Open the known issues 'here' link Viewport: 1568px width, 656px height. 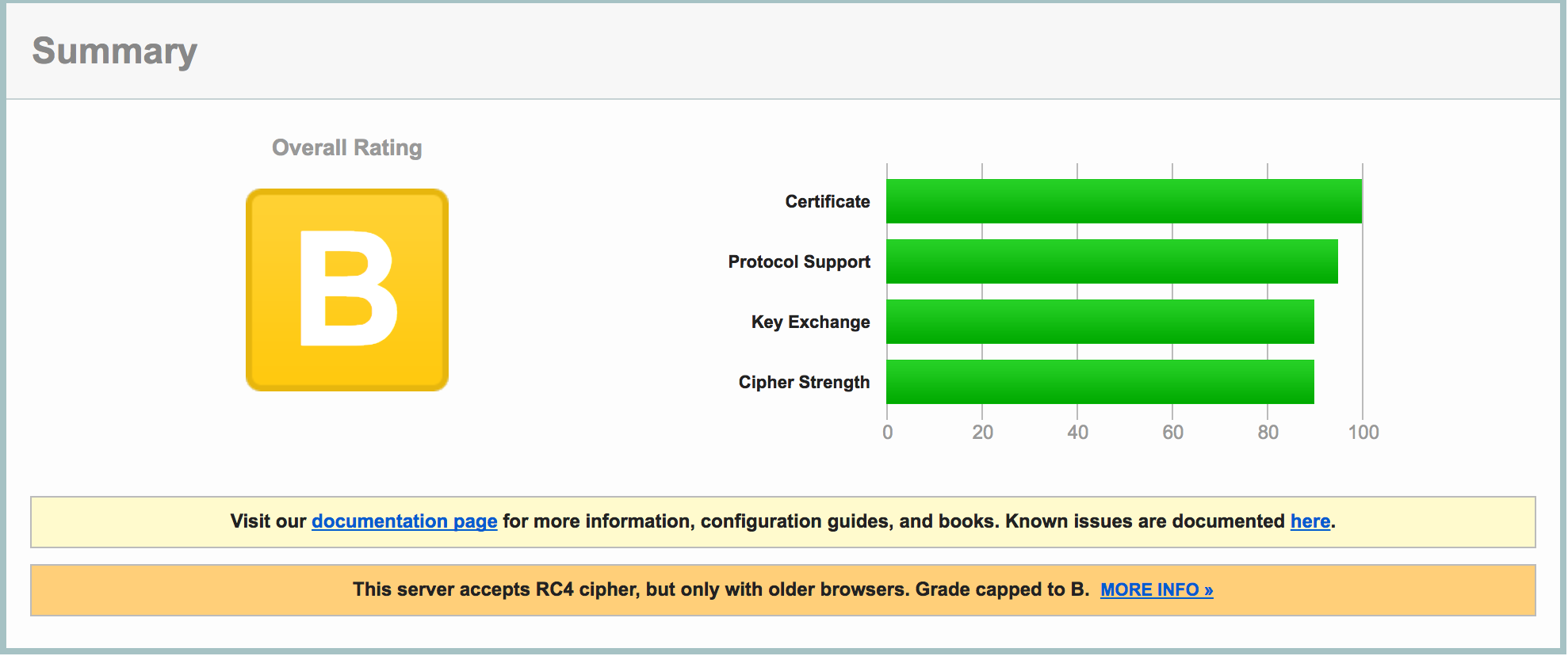click(x=1310, y=521)
